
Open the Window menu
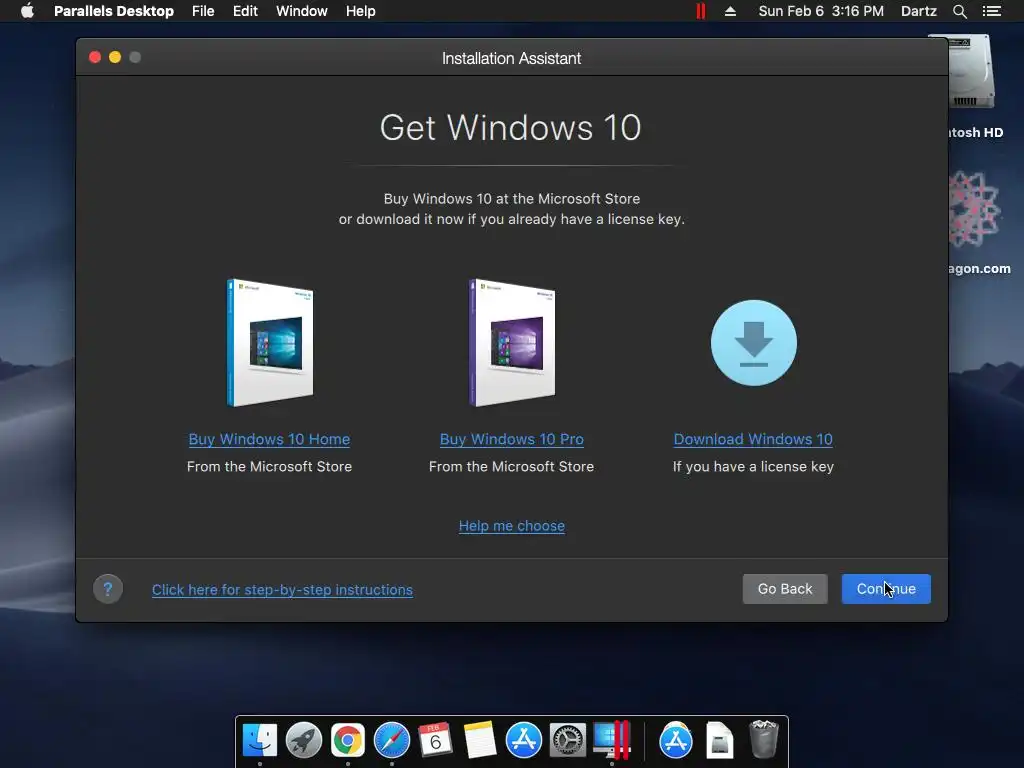click(x=302, y=11)
